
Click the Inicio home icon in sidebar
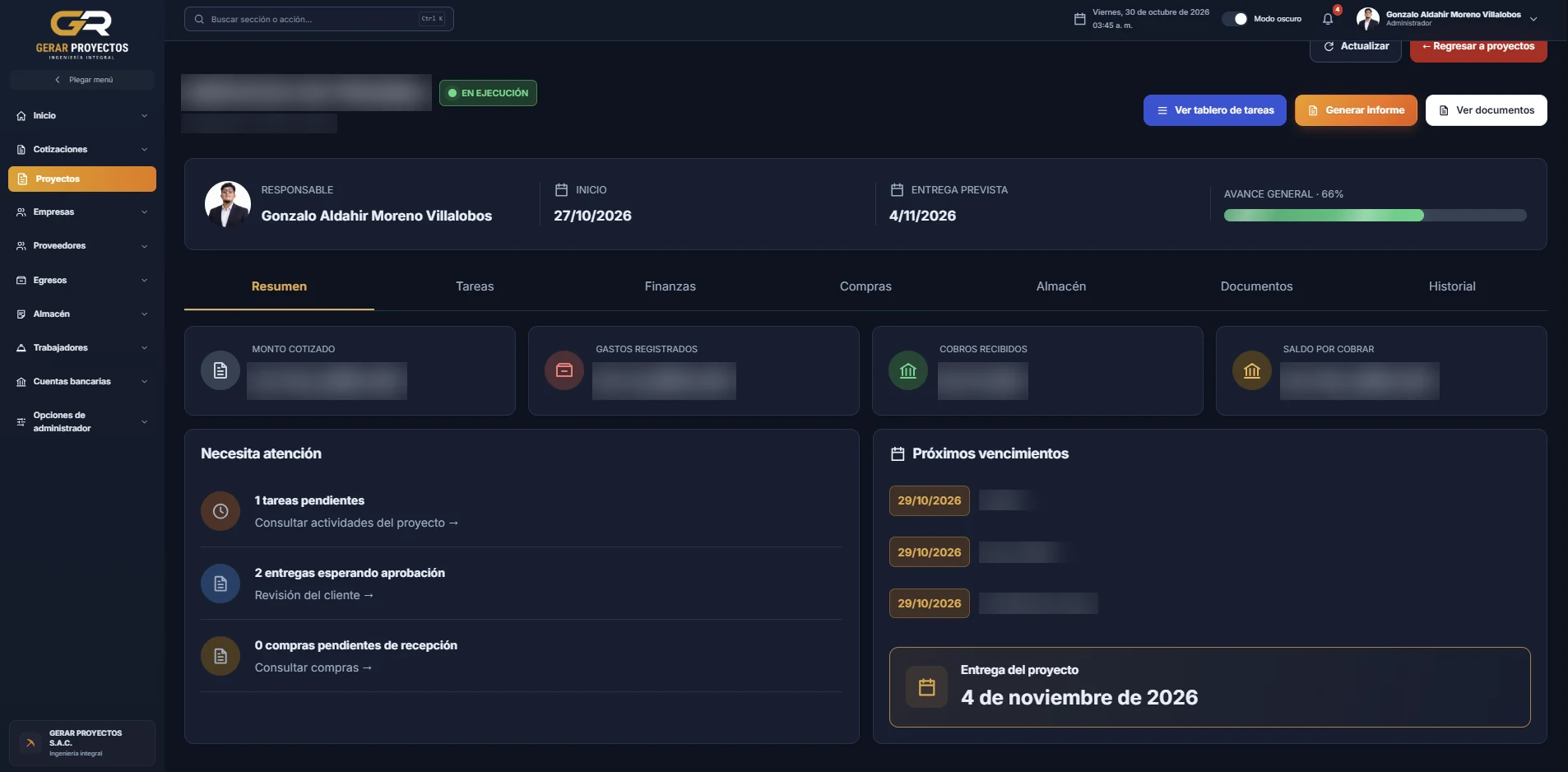coord(21,116)
